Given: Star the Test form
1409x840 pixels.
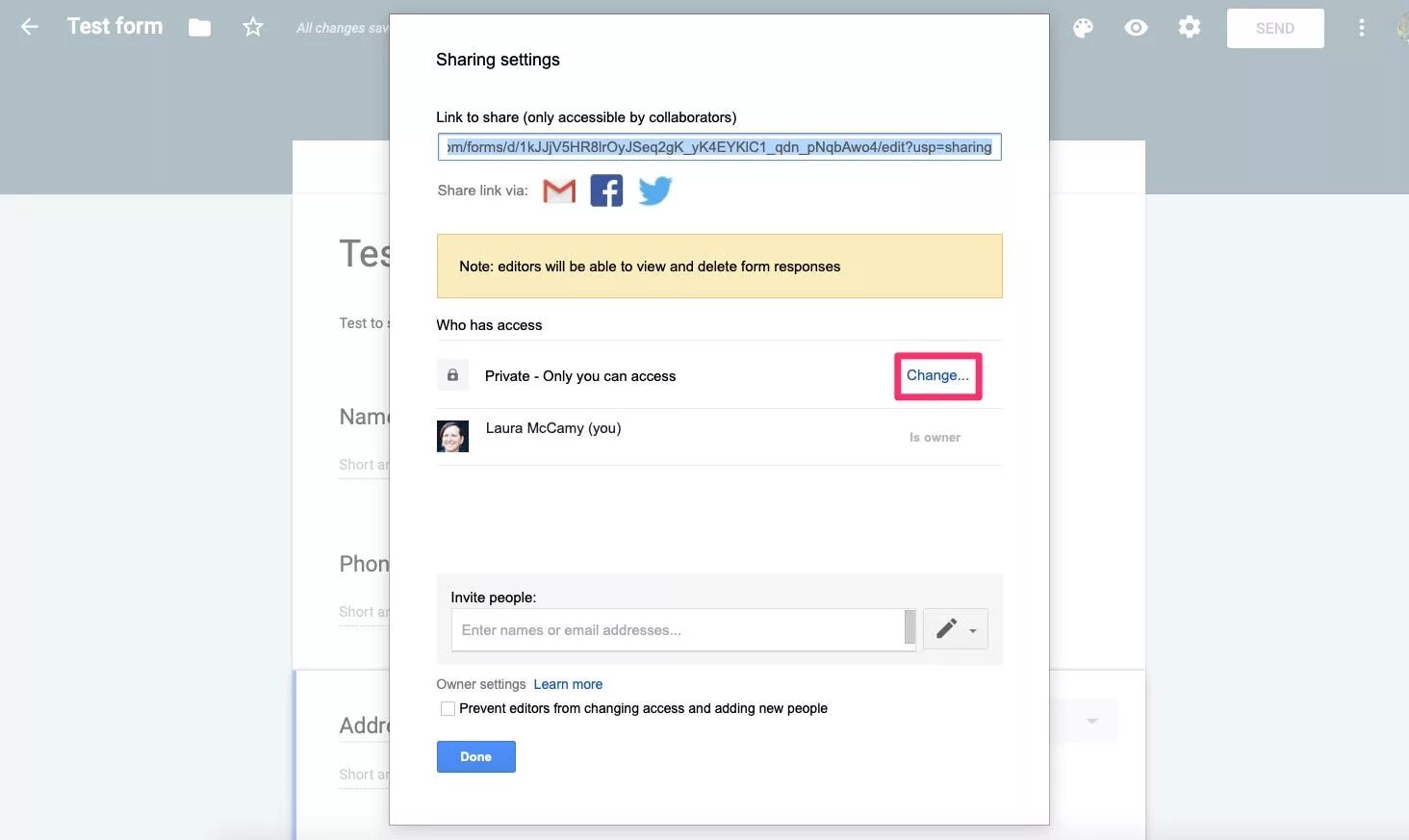Looking at the screenshot, I should [252, 28].
